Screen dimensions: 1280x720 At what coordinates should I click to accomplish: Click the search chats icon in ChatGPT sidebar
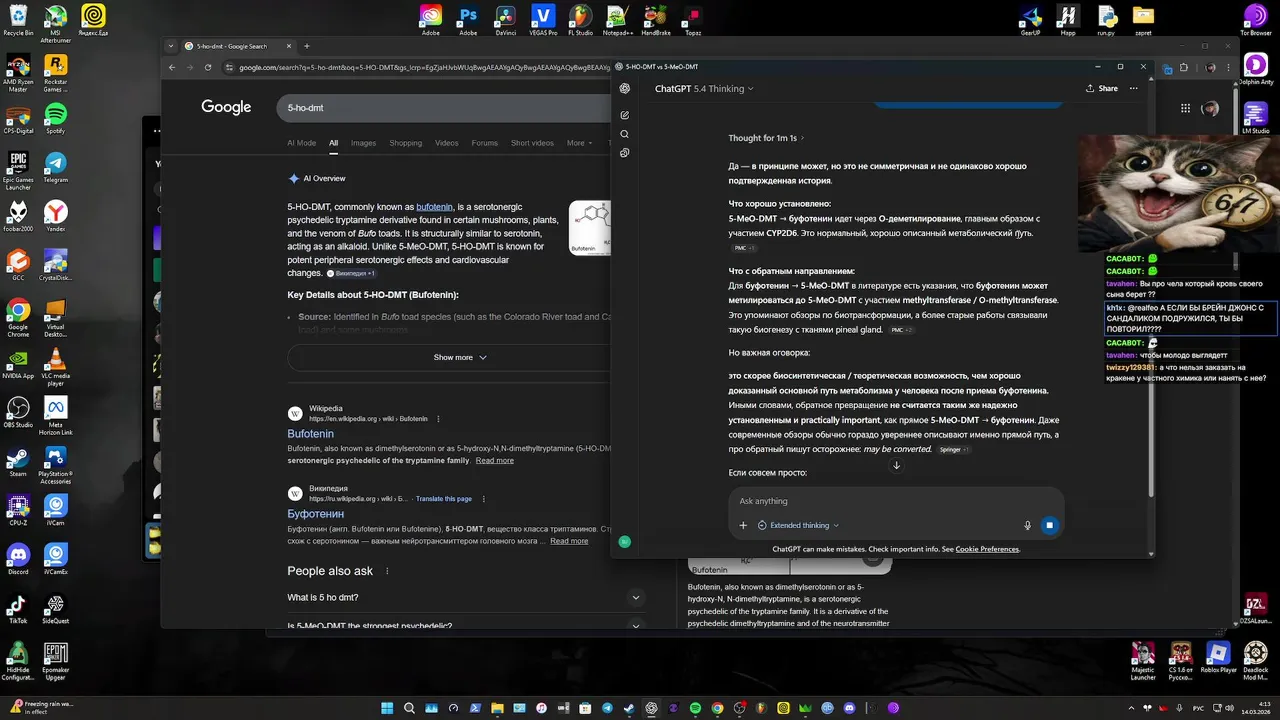coord(625,134)
